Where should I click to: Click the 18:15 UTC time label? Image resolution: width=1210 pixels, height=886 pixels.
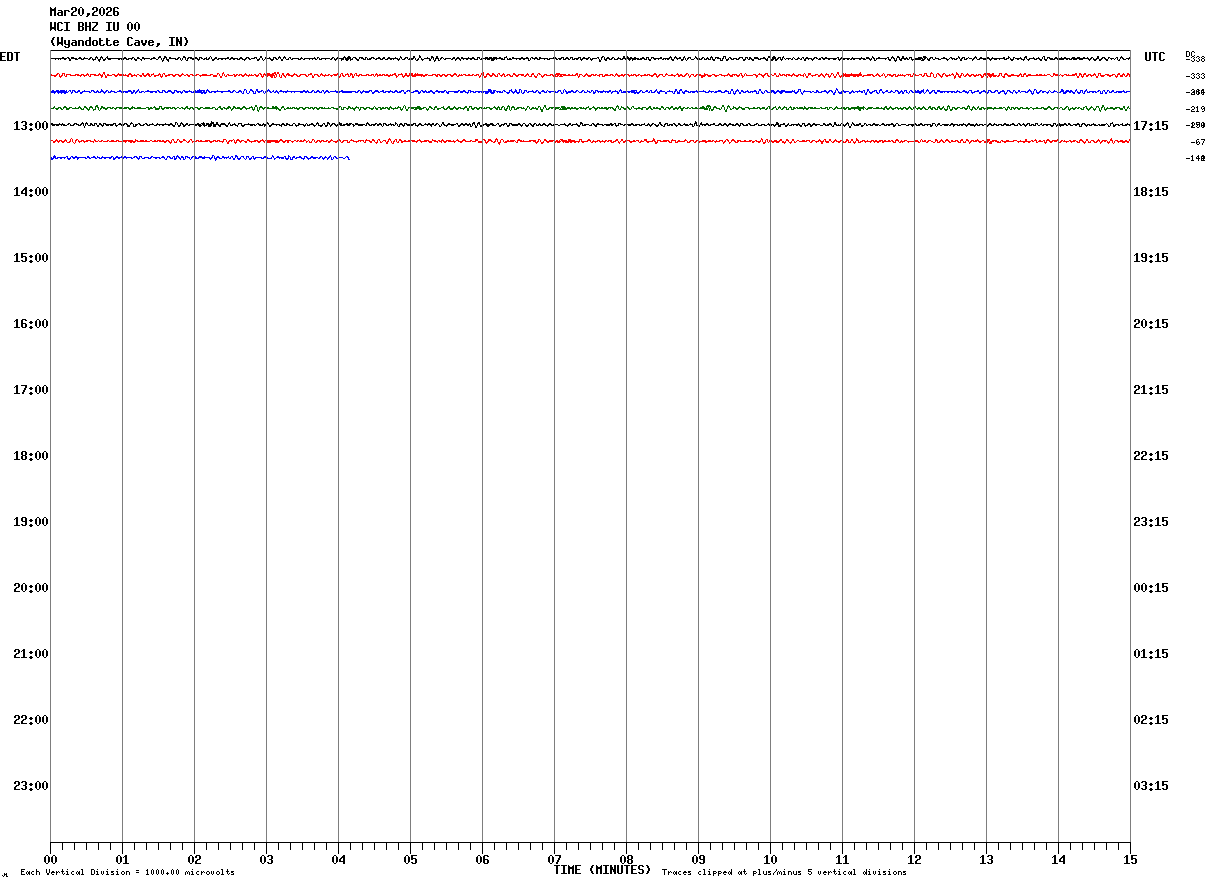coord(1151,192)
